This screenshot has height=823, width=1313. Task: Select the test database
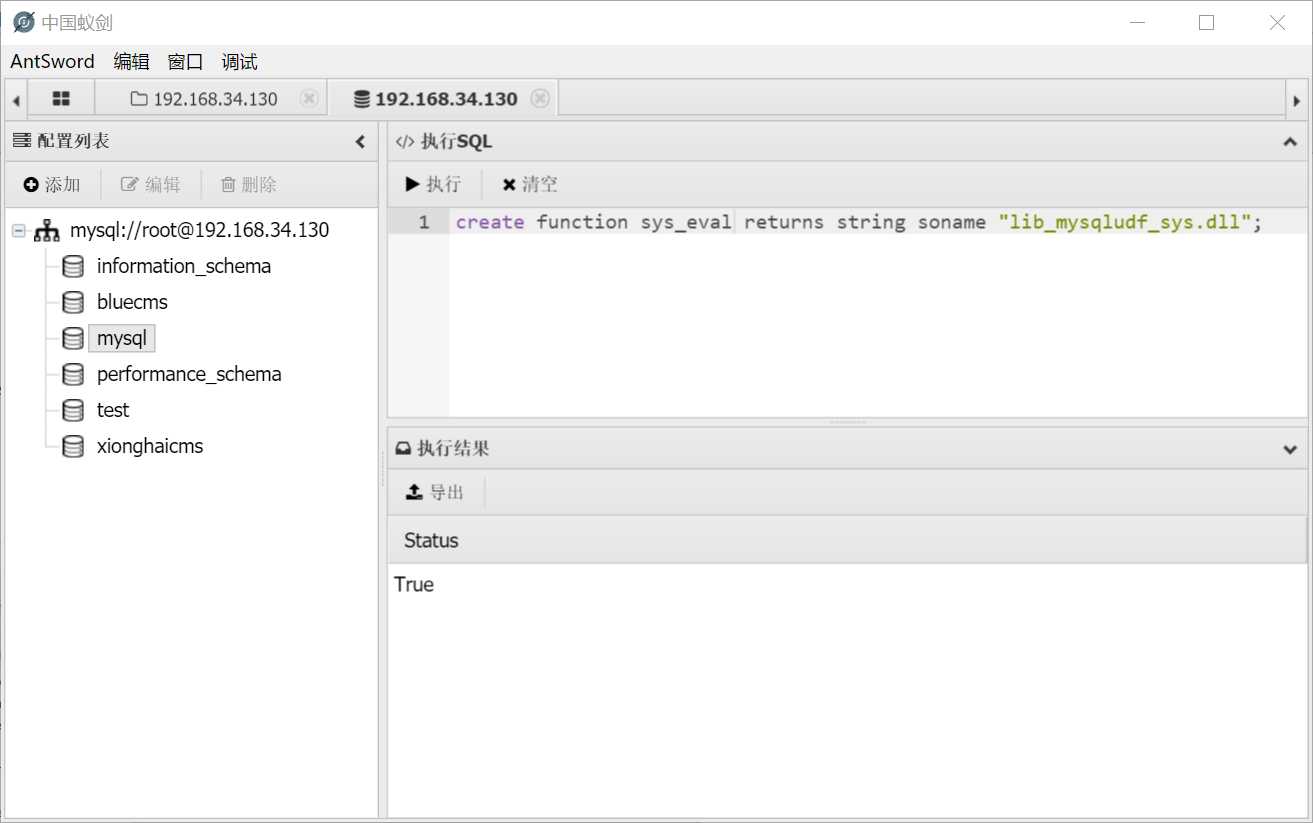coord(113,410)
